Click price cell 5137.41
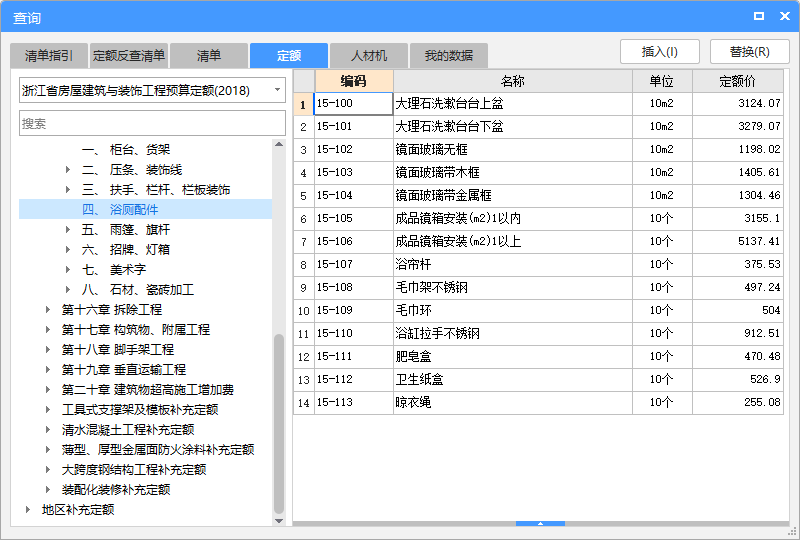 (738, 241)
